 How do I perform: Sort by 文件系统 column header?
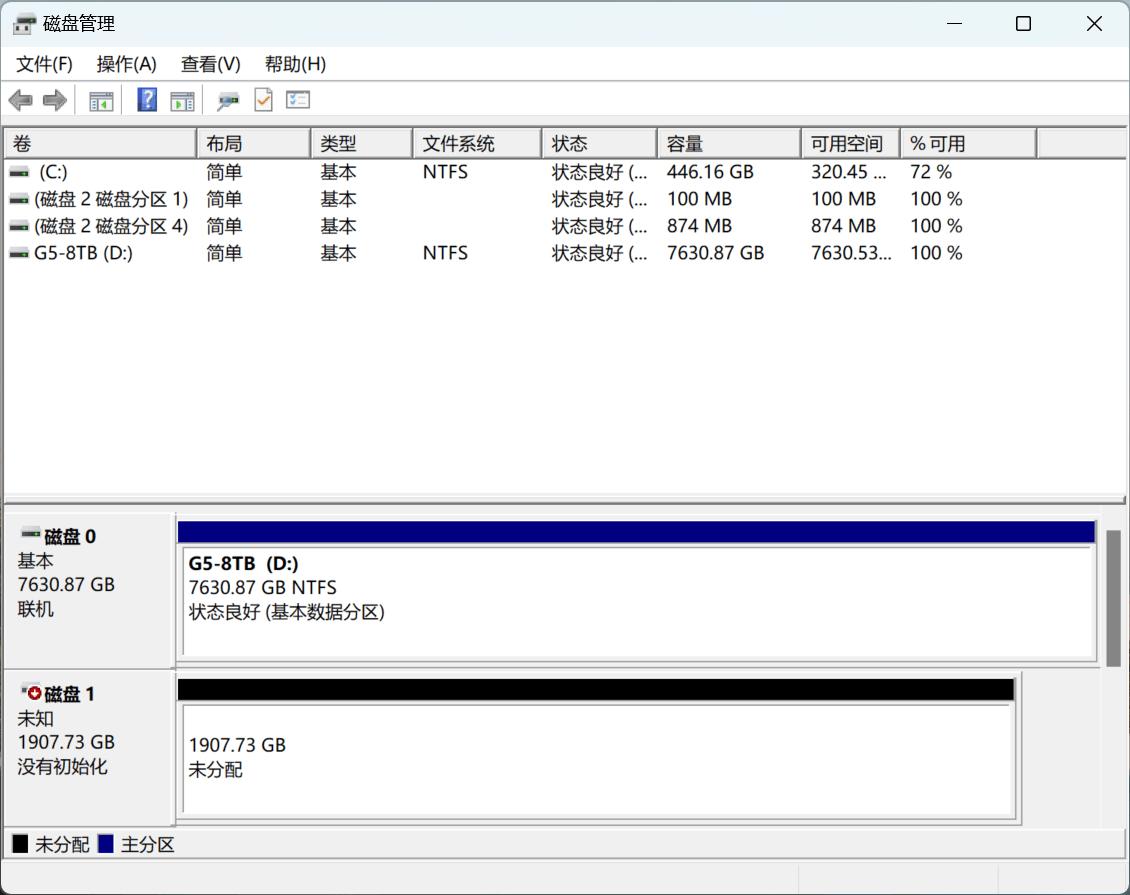[x=475, y=144]
